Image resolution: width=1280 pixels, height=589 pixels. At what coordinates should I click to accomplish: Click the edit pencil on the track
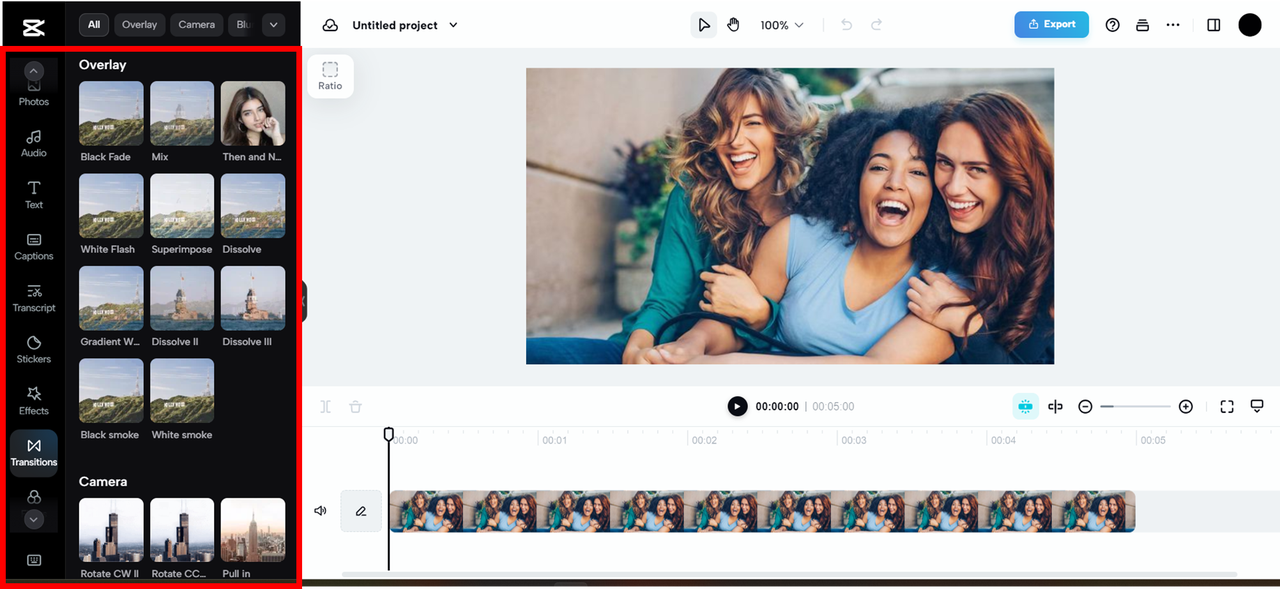point(361,511)
